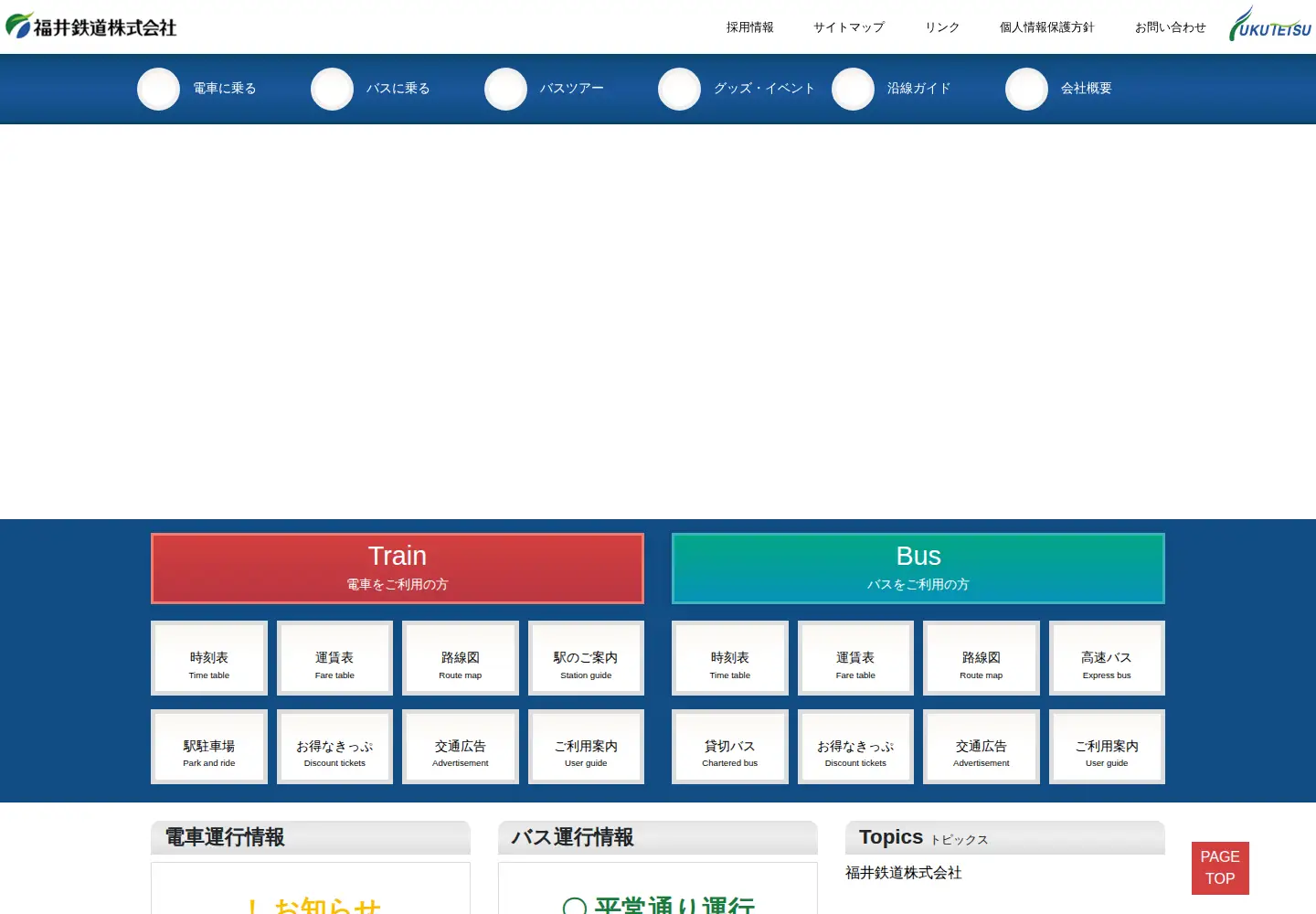Open 駅駐車場 Park and ride tile

(x=209, y=747)
